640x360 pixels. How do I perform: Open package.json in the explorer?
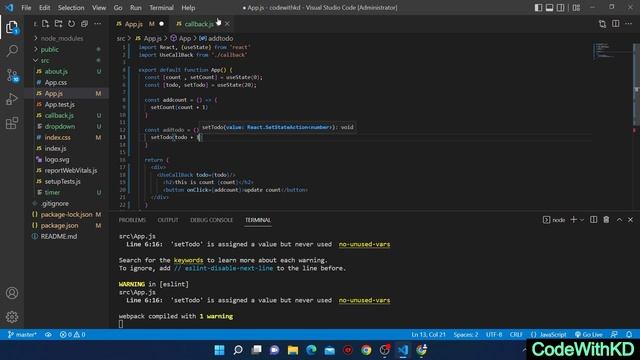[x=59, y=225]
